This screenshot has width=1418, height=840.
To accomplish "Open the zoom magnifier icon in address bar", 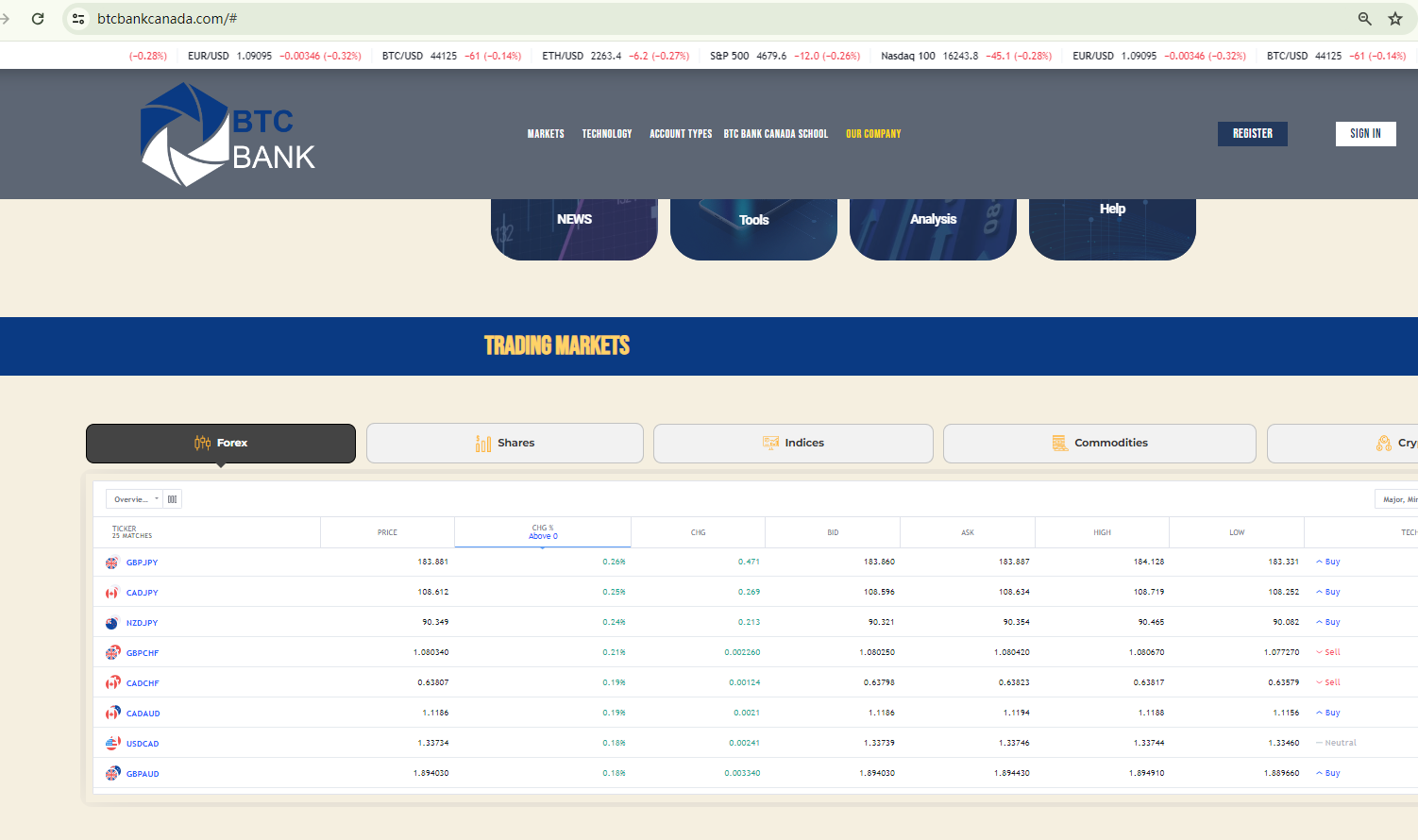I will [x=1364, y=19].
